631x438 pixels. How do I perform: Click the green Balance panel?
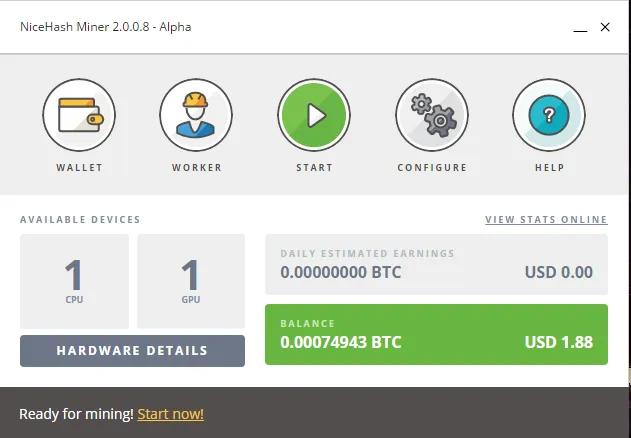pos(436,335)
